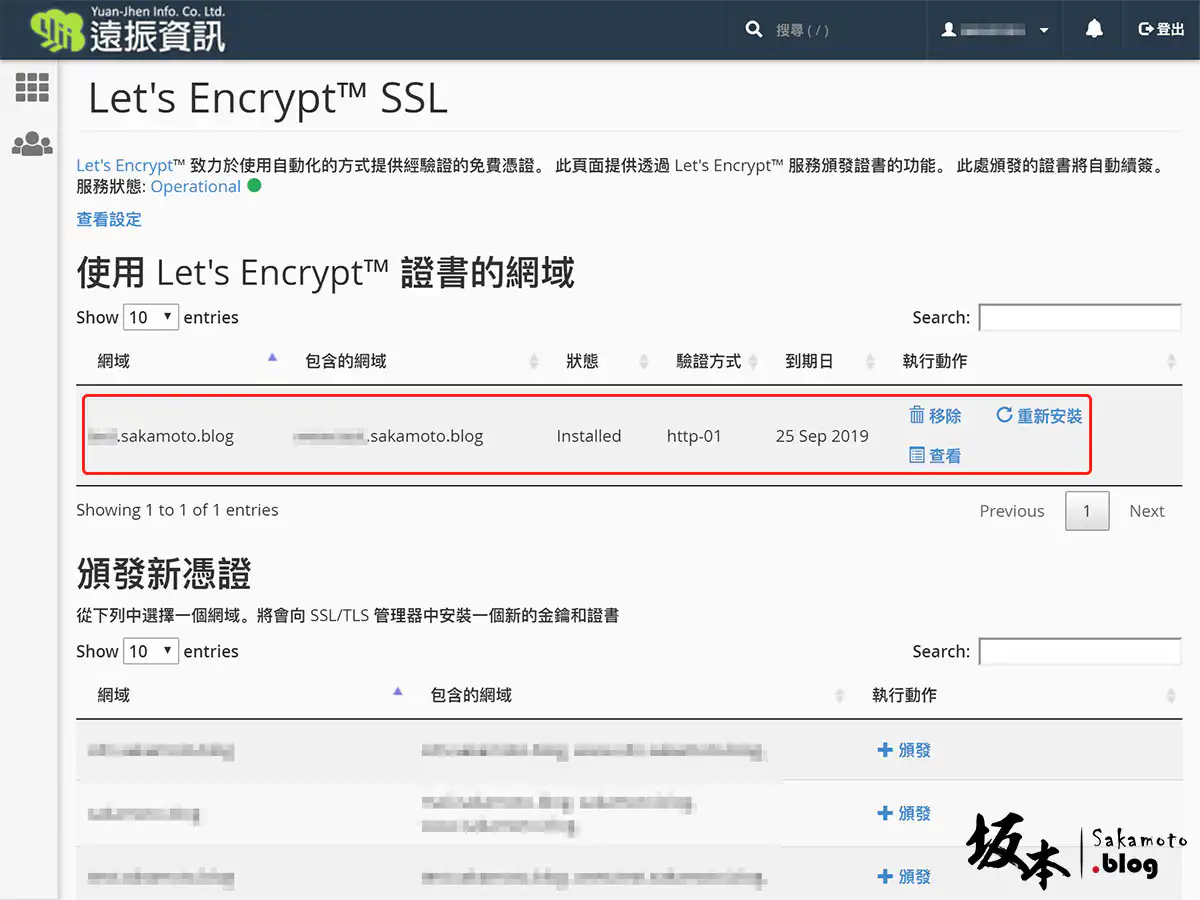
Task: Click the notifications bell icon
Action: pos(1094,30)
